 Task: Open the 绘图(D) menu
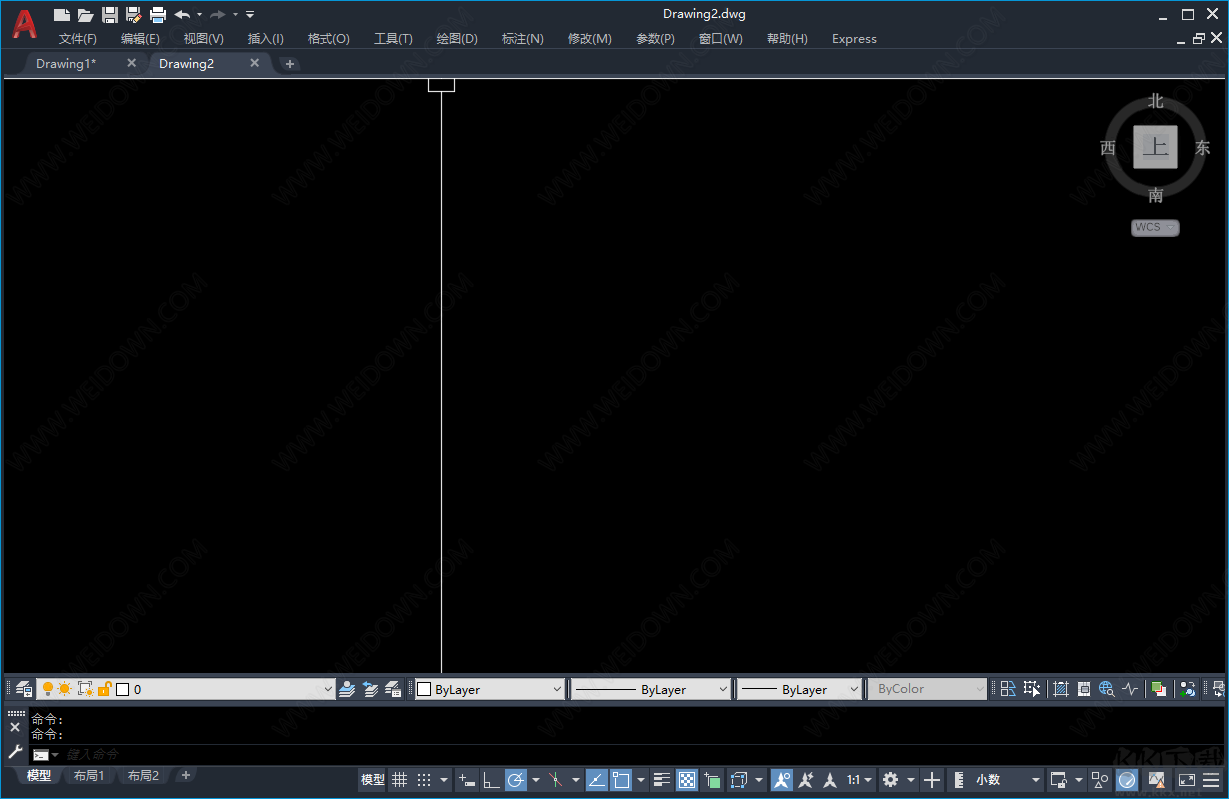pos(457,38)
